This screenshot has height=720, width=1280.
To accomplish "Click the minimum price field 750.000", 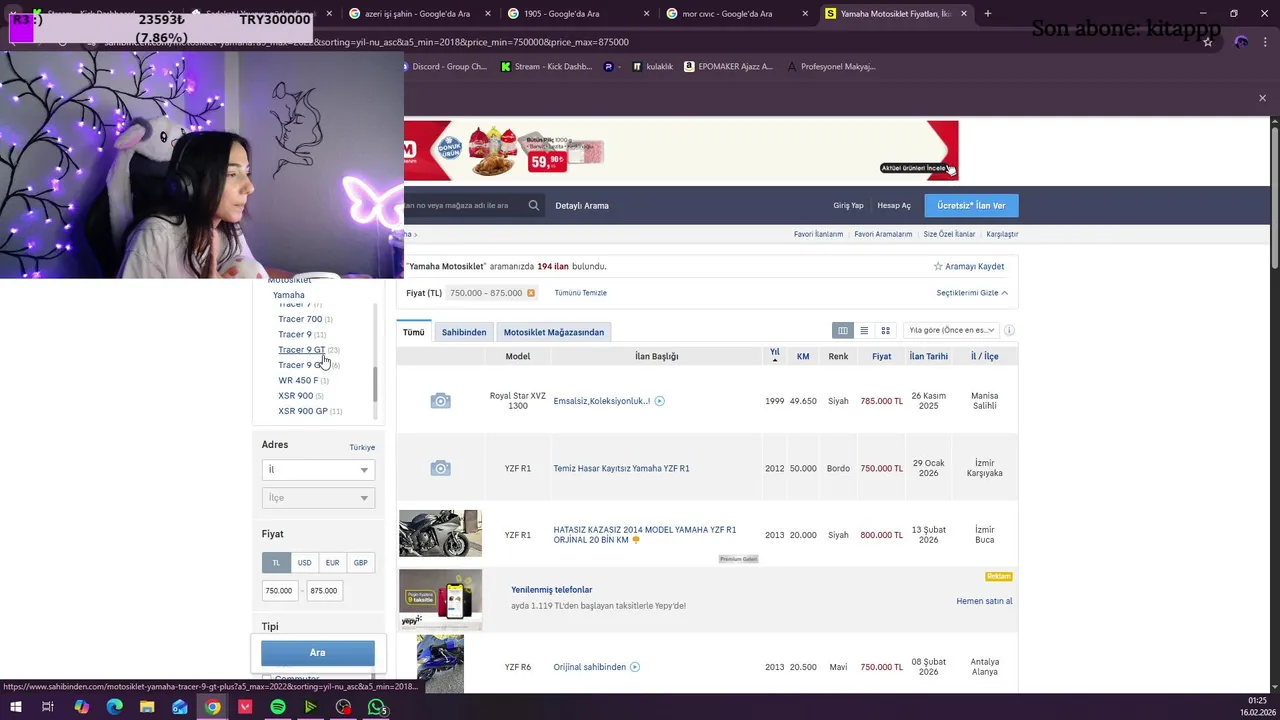I will point(281,591).
